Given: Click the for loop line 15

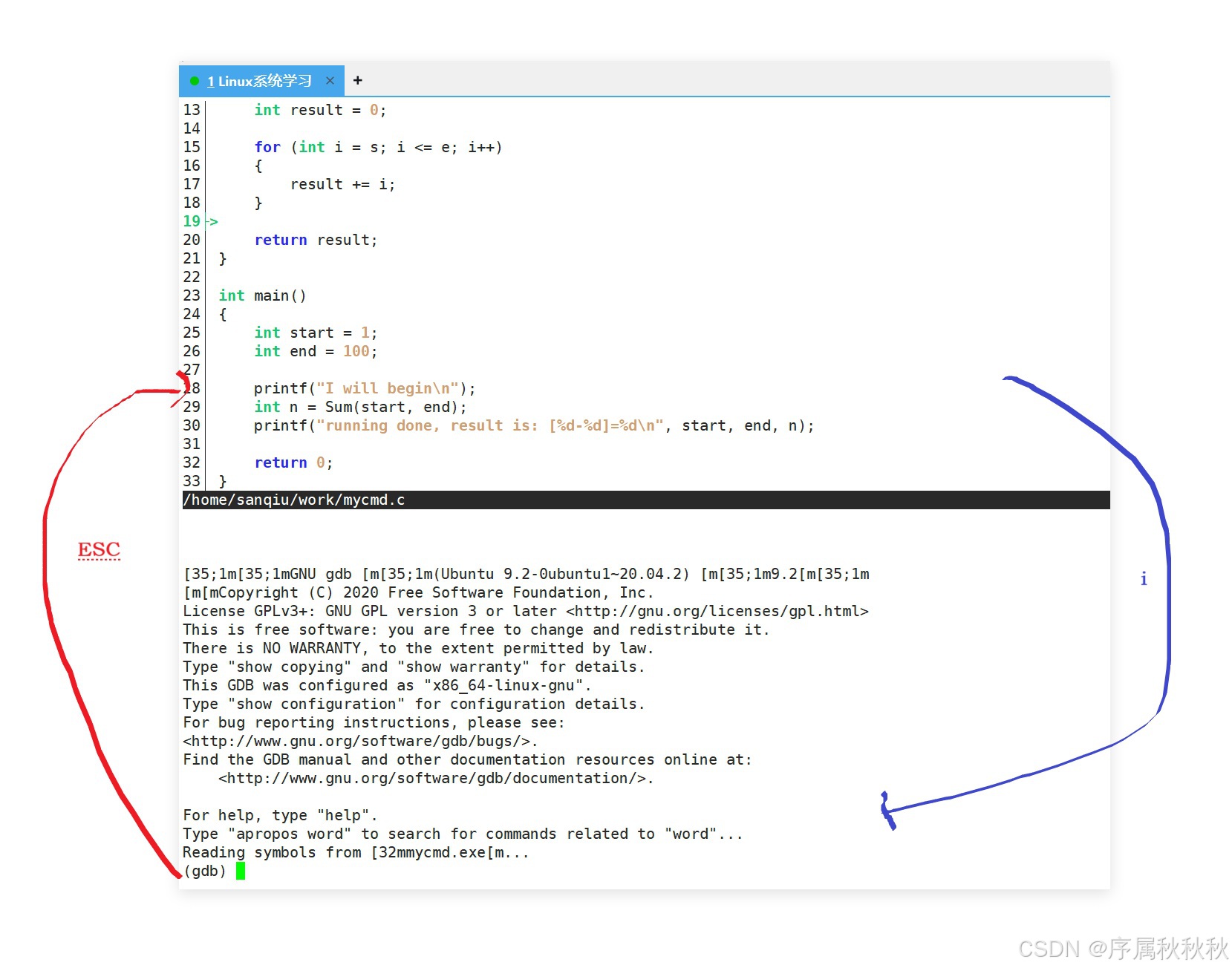Looking at the screenshot, I should tap(378, 147).
